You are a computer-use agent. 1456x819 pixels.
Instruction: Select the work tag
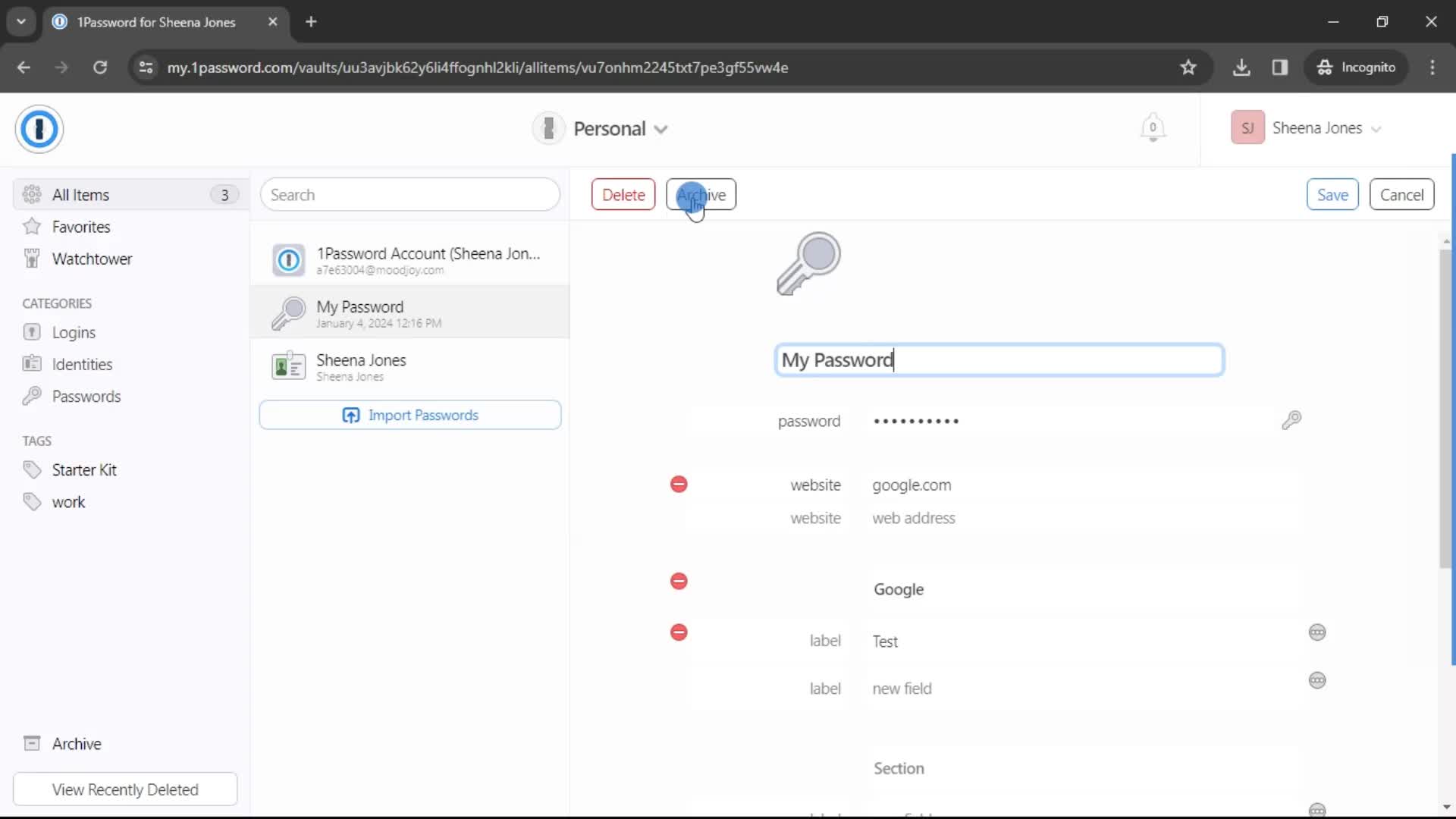click(x=68, y=502)
